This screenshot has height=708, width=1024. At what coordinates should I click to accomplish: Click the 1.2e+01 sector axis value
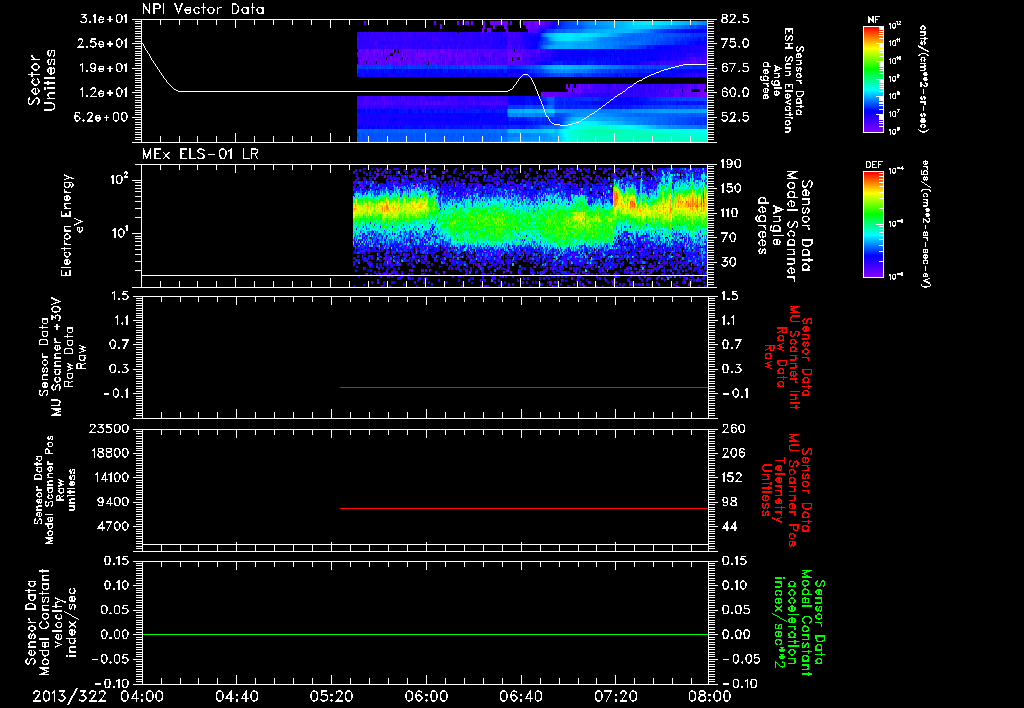click(103, 93)
